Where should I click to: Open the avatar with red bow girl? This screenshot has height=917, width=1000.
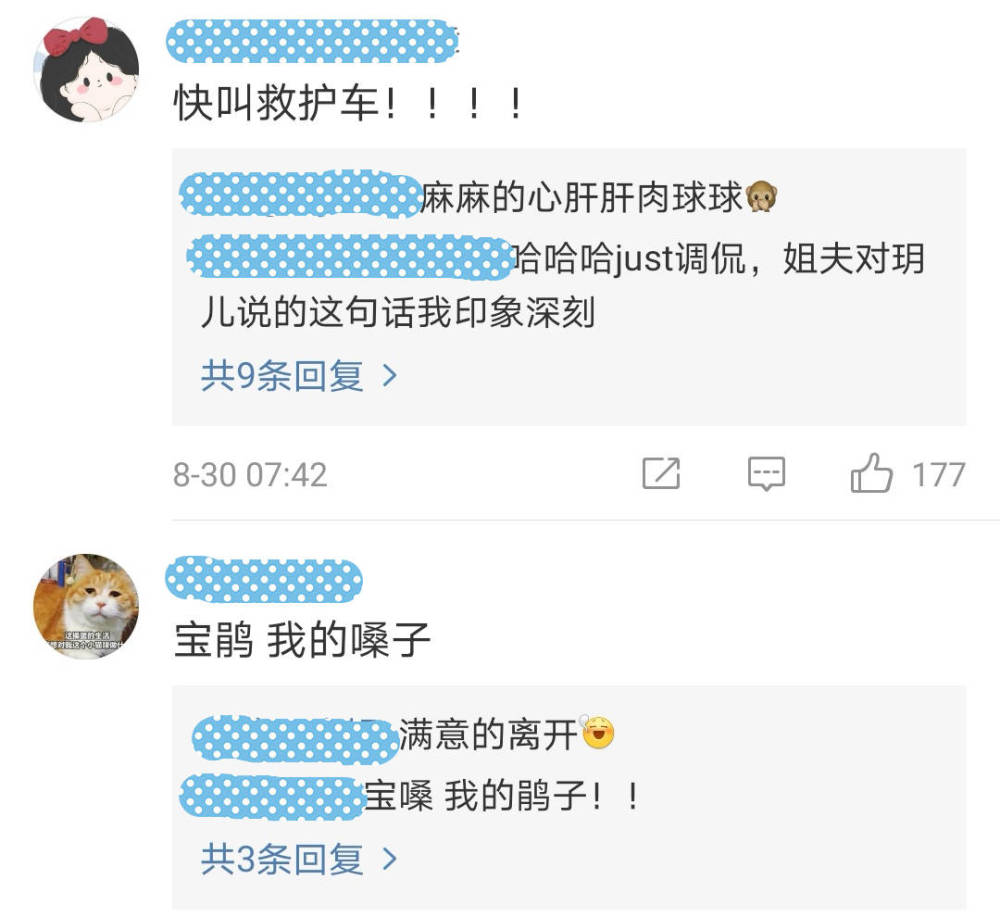point(86,70)
